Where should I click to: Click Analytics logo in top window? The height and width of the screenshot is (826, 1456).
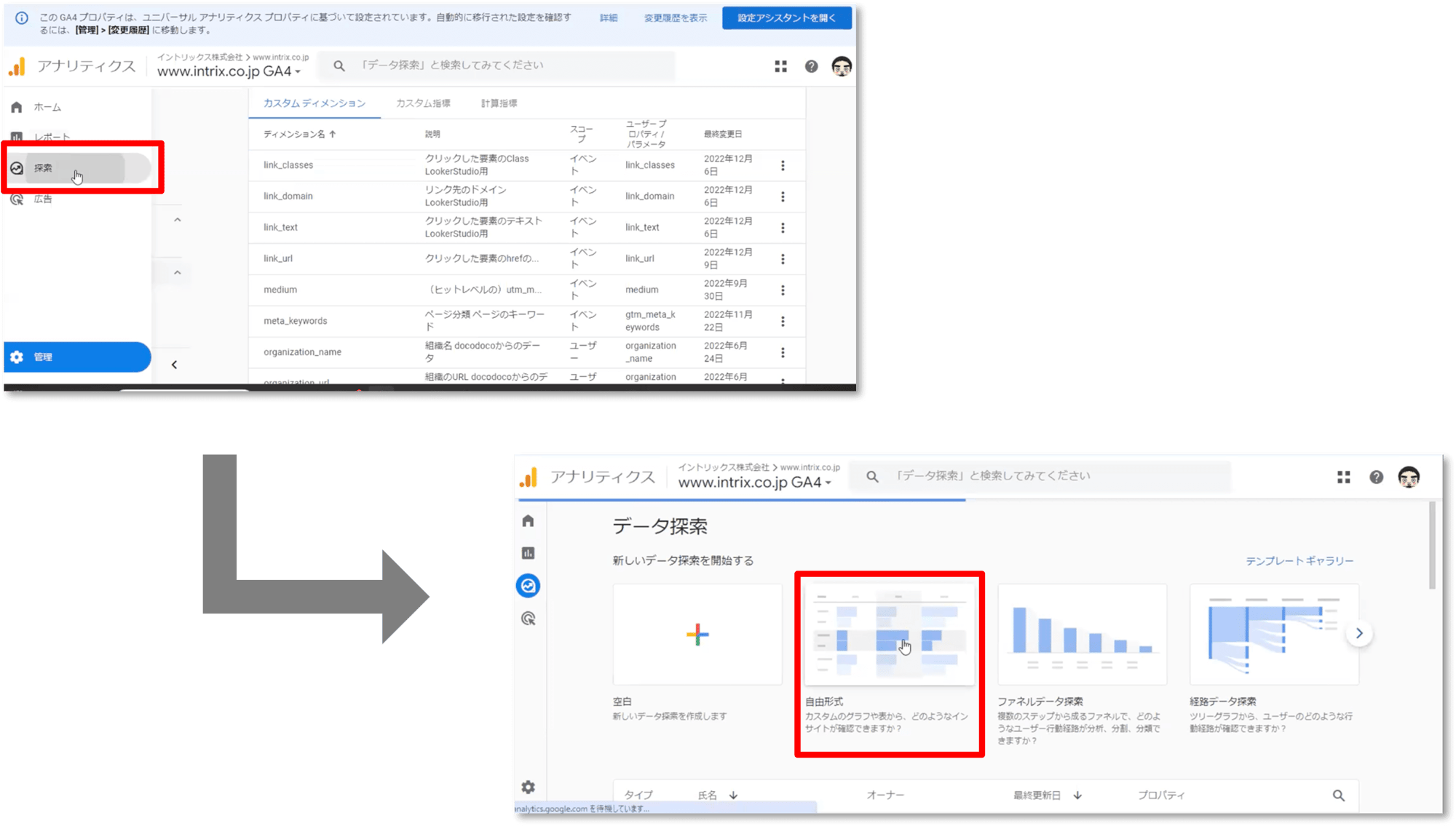point(17,66)
